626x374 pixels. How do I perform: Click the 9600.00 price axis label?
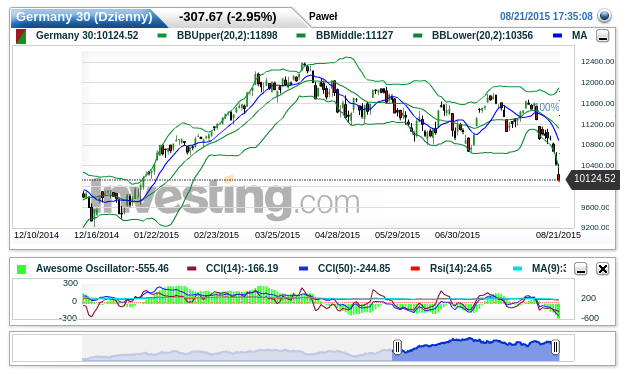point(595,208)
